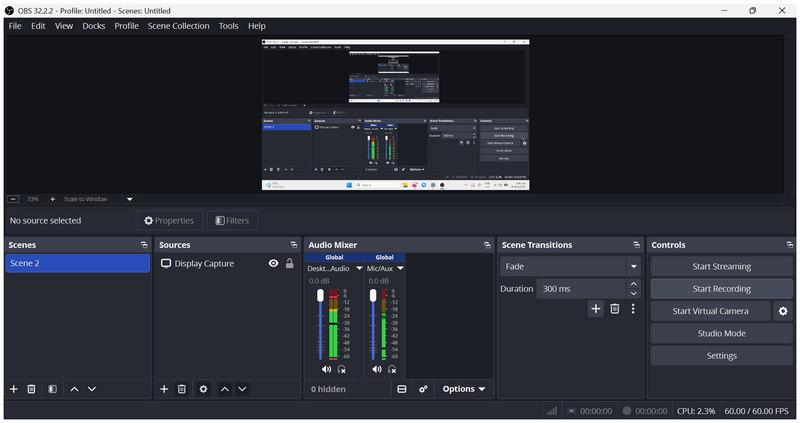
Task: Move scene down arrow in Scenes panel
Action: [x=92, y=389]
